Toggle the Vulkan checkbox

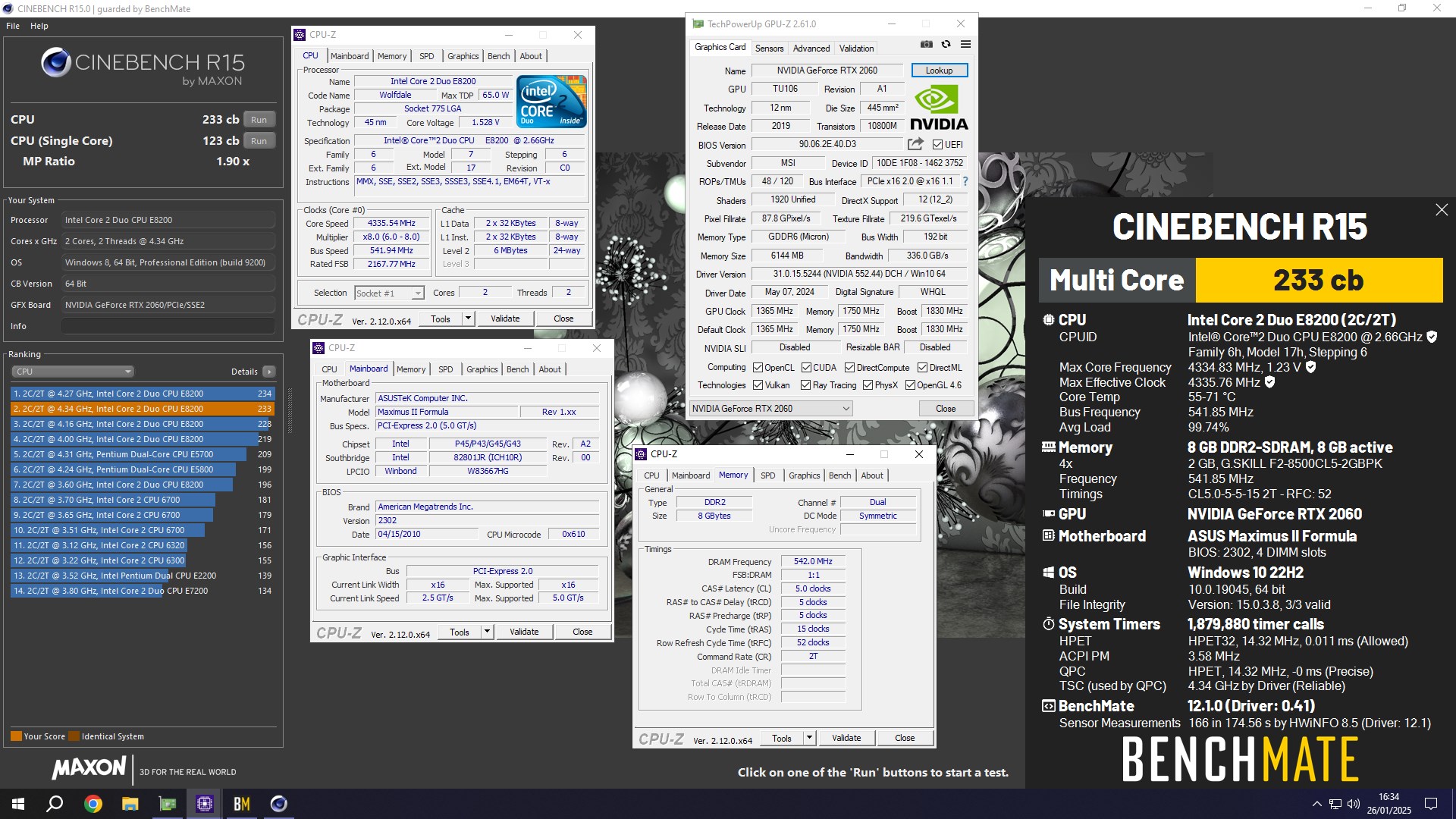click(x=758, y=385)
